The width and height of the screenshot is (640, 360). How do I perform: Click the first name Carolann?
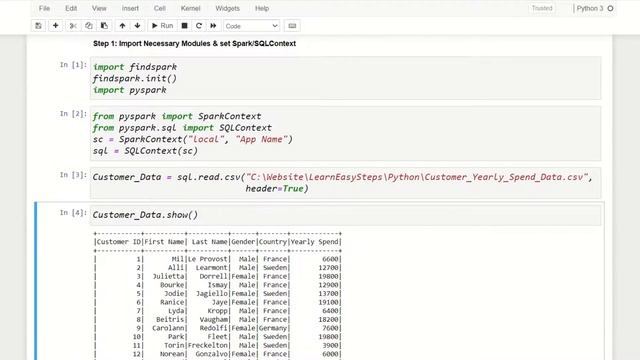tap(168, 328)
